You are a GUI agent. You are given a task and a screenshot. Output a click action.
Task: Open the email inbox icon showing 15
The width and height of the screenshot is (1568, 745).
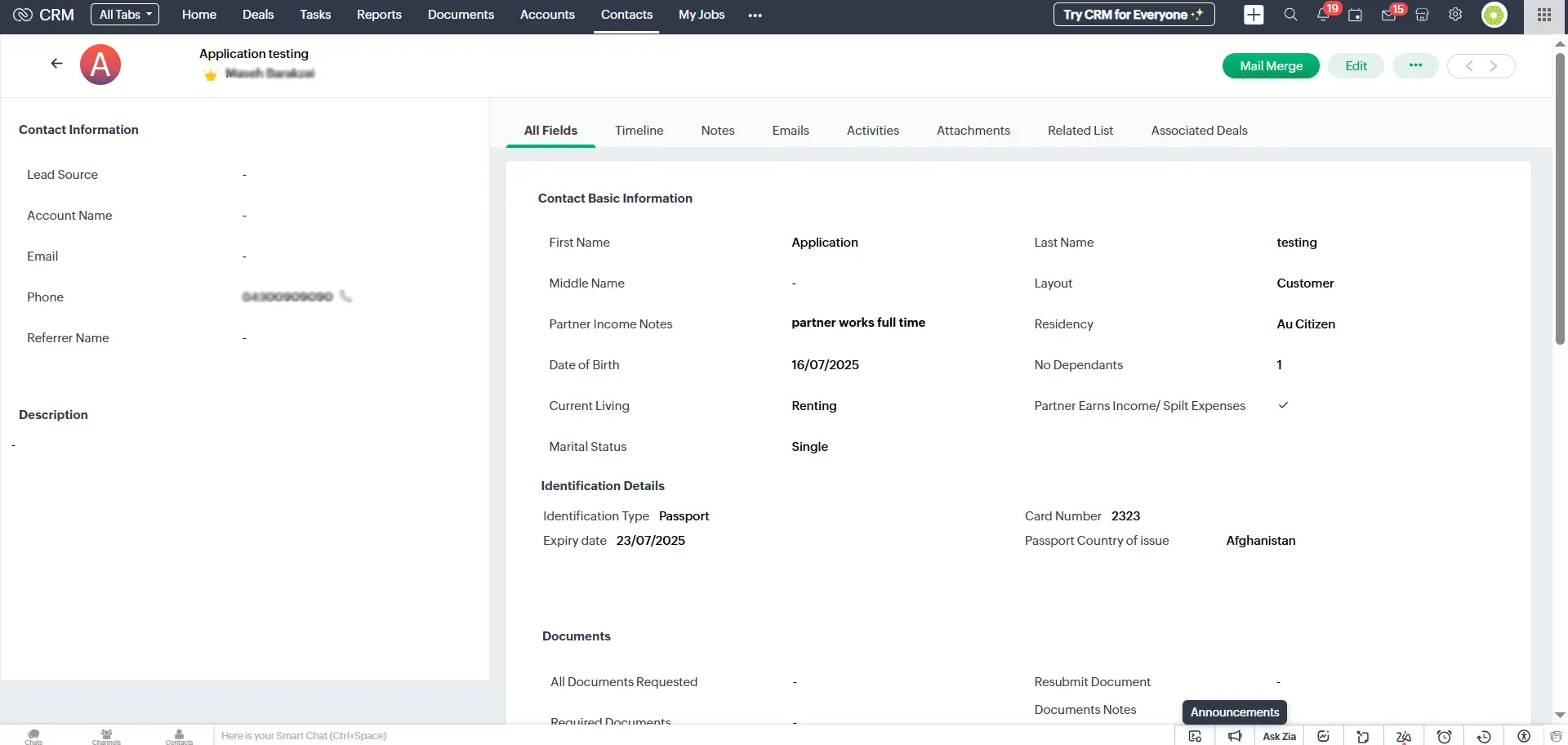click(1388, 15)
